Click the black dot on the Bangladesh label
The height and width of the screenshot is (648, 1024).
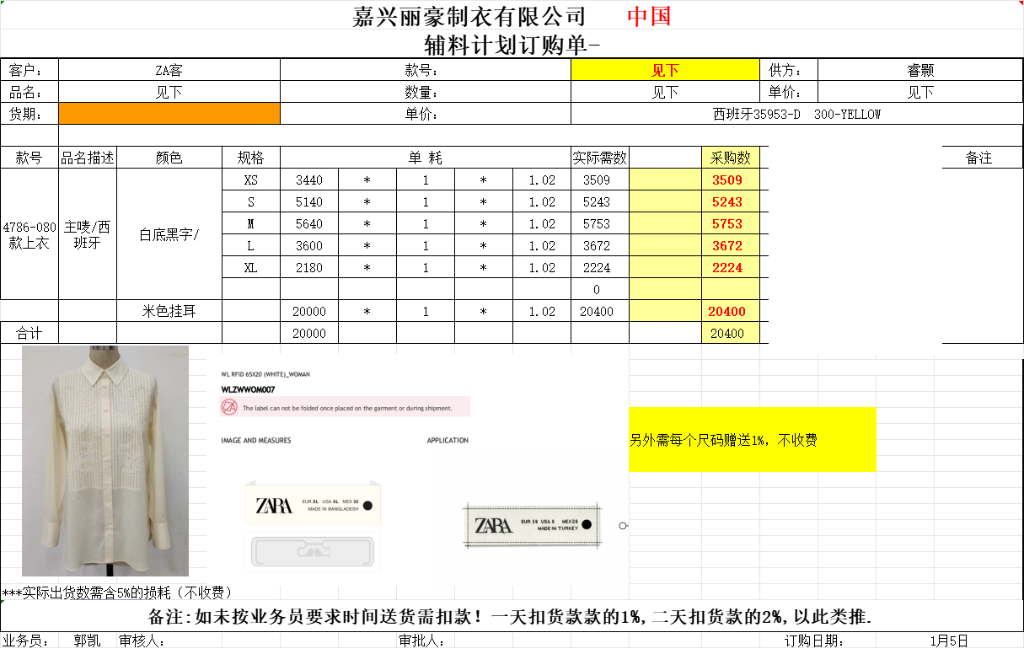(x=368, y=504)
